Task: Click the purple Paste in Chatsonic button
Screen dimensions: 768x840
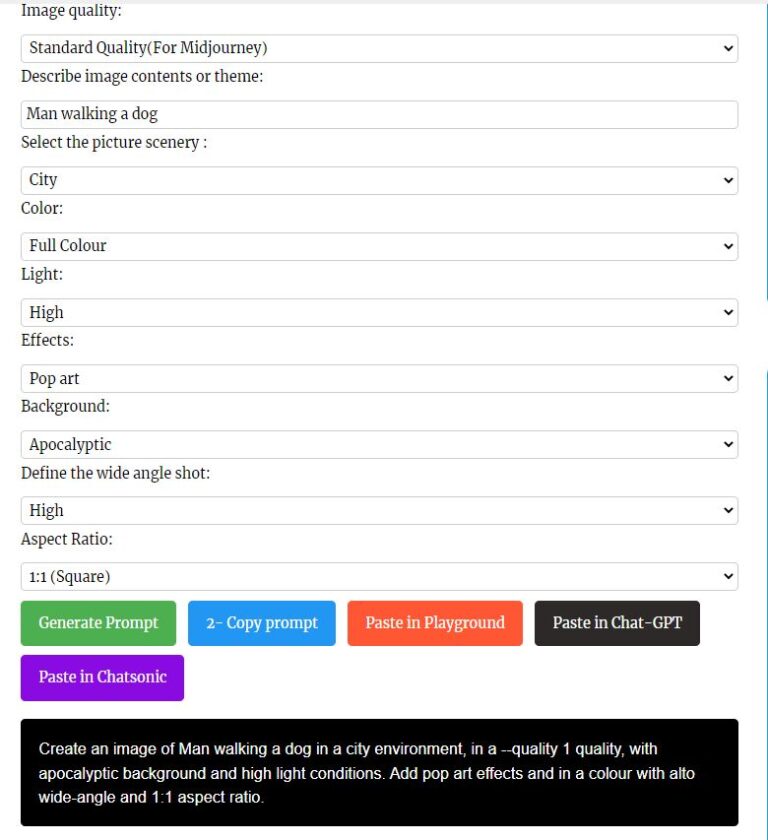Action: (102, 677)
